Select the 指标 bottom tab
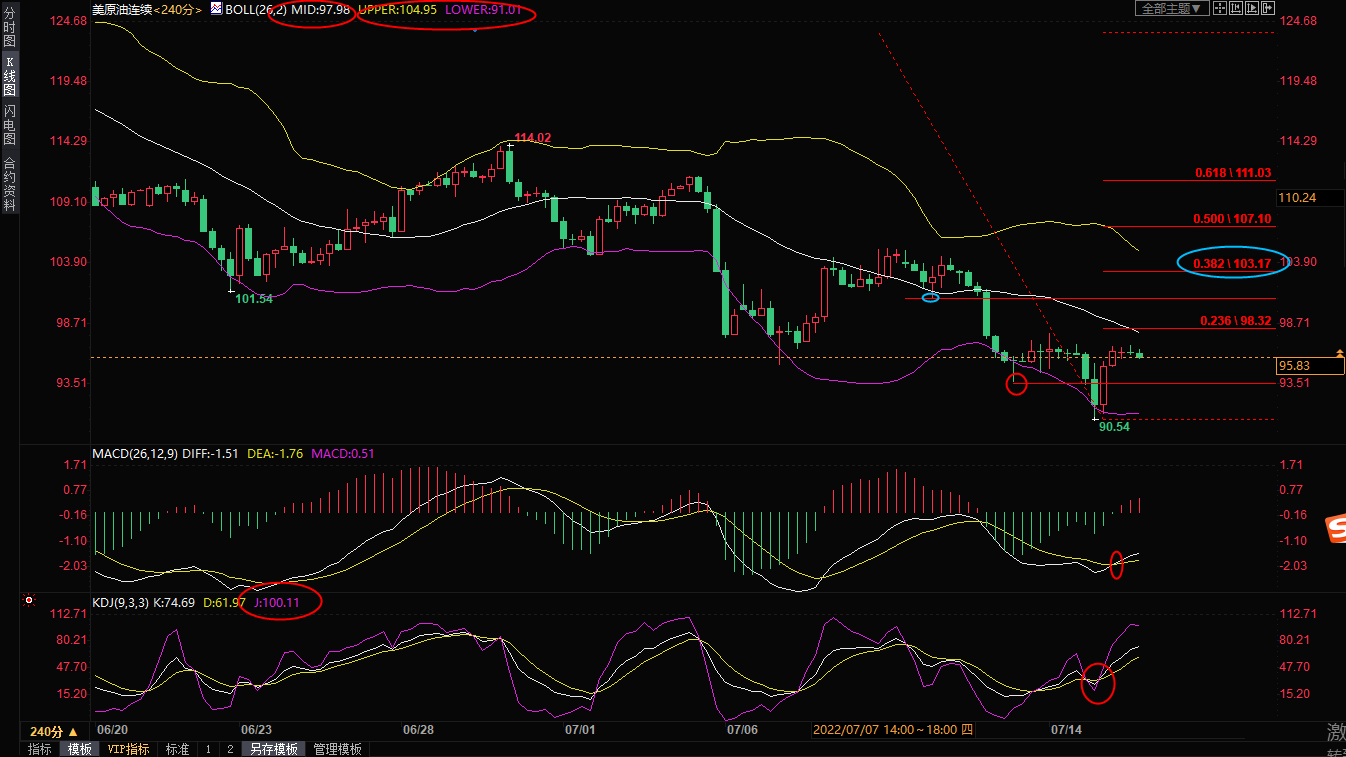The image size is (1346, 757). tap(40, 749)
